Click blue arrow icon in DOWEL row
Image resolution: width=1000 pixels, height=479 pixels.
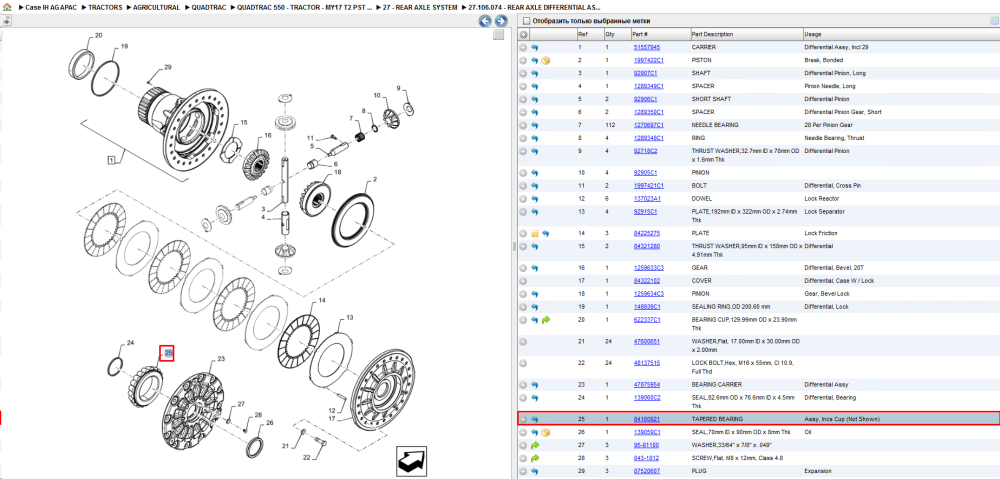pyautogui.click(x=535, y=198)
